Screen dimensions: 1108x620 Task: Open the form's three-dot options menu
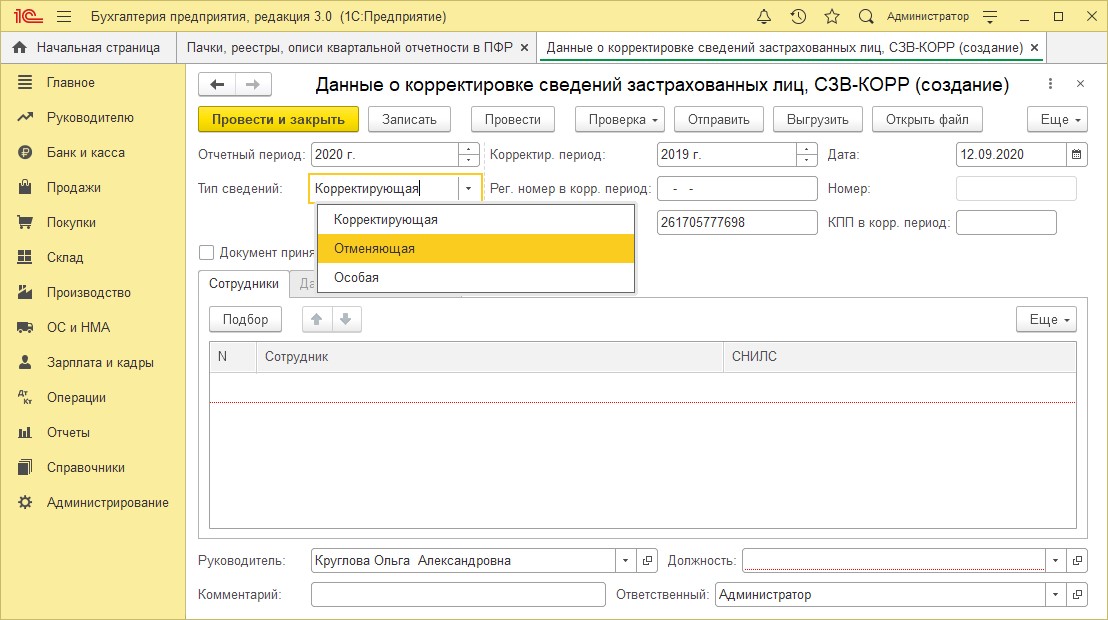pos(1050,84)
